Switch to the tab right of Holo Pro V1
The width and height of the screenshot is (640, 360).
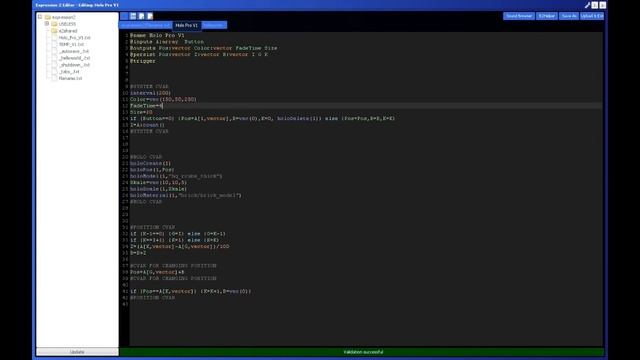[x=214, y=25]
